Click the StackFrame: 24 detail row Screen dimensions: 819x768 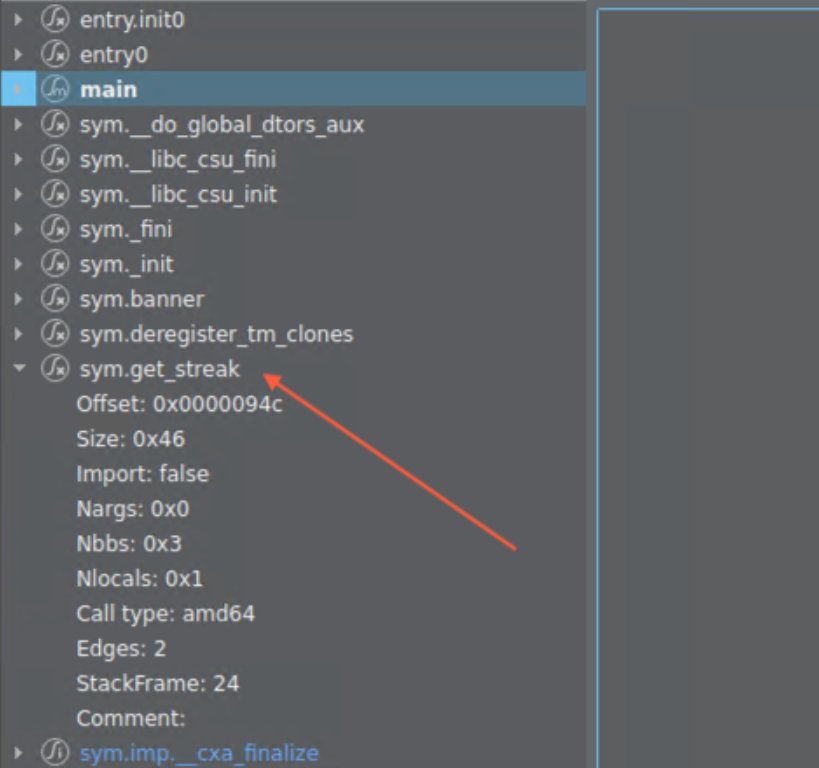click(157, 683)
